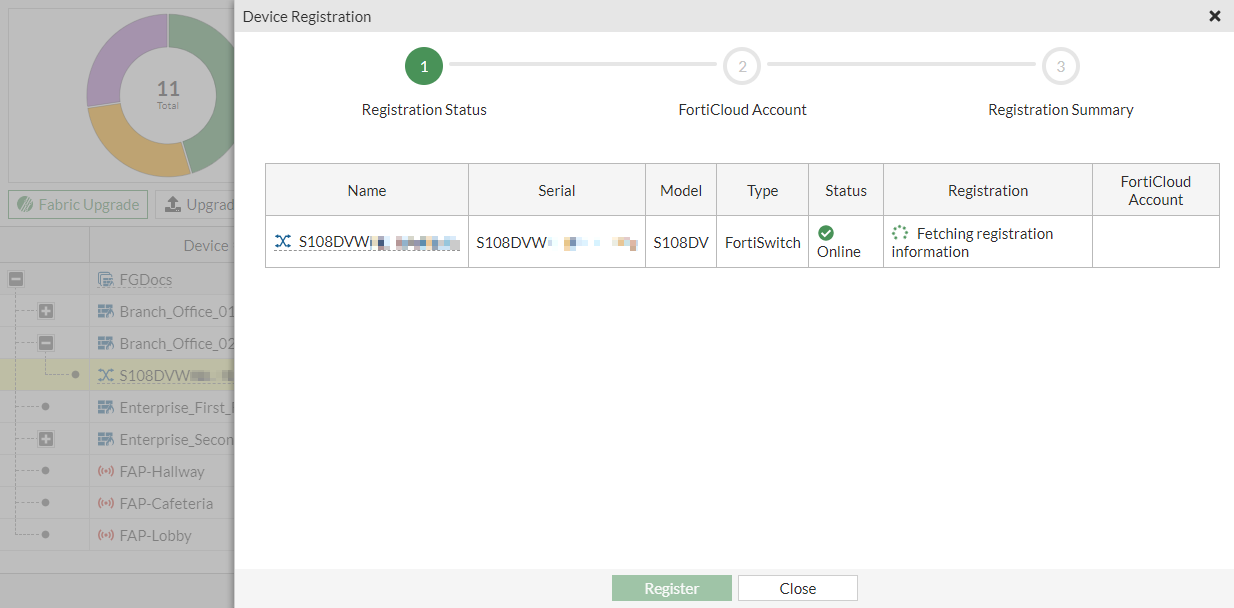Screen dimensions: 1234x608
Task: Click the Enterprise_Second firewall icon
Action: (105, 439)
